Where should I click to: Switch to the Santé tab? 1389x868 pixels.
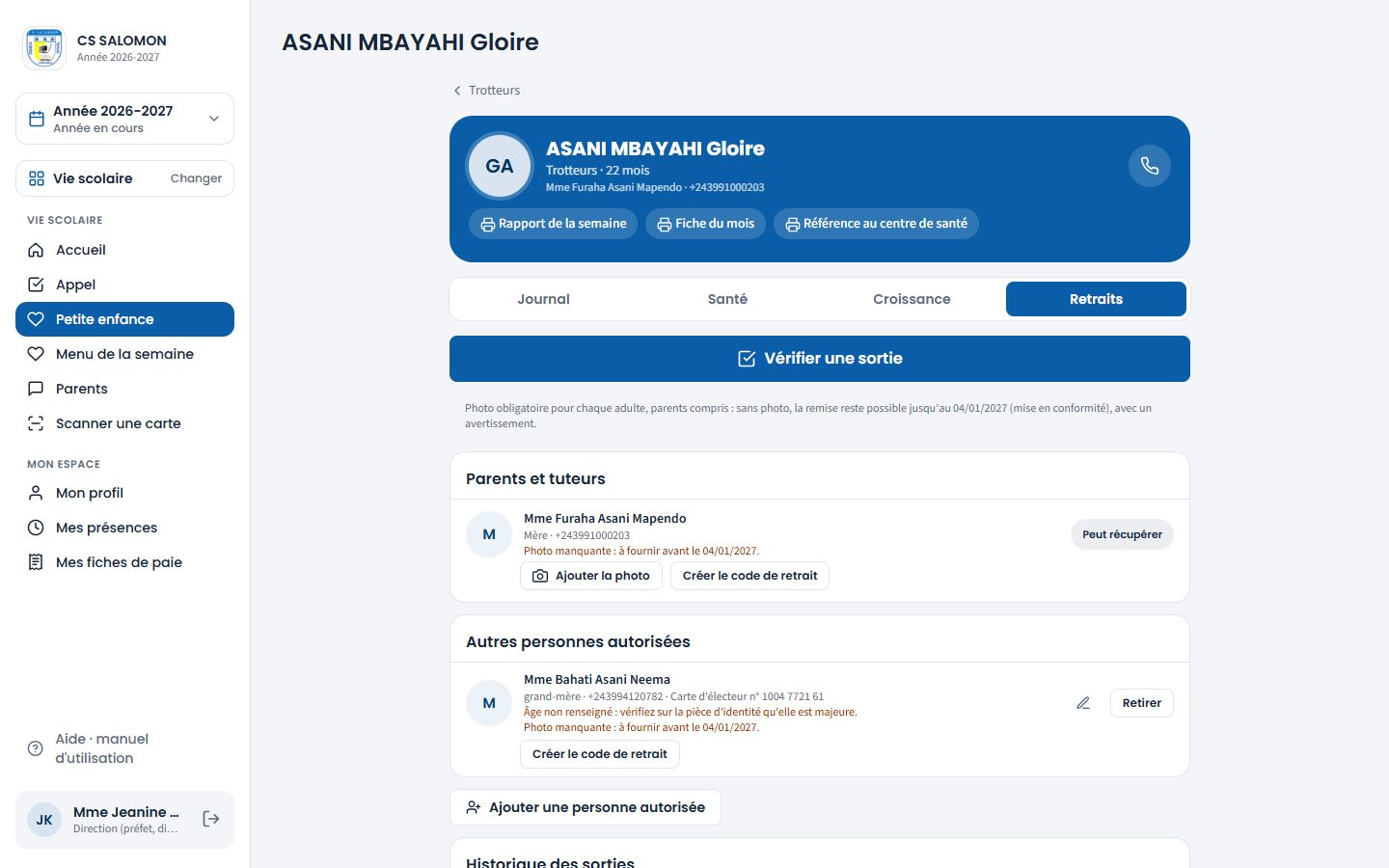click(727, 299)
